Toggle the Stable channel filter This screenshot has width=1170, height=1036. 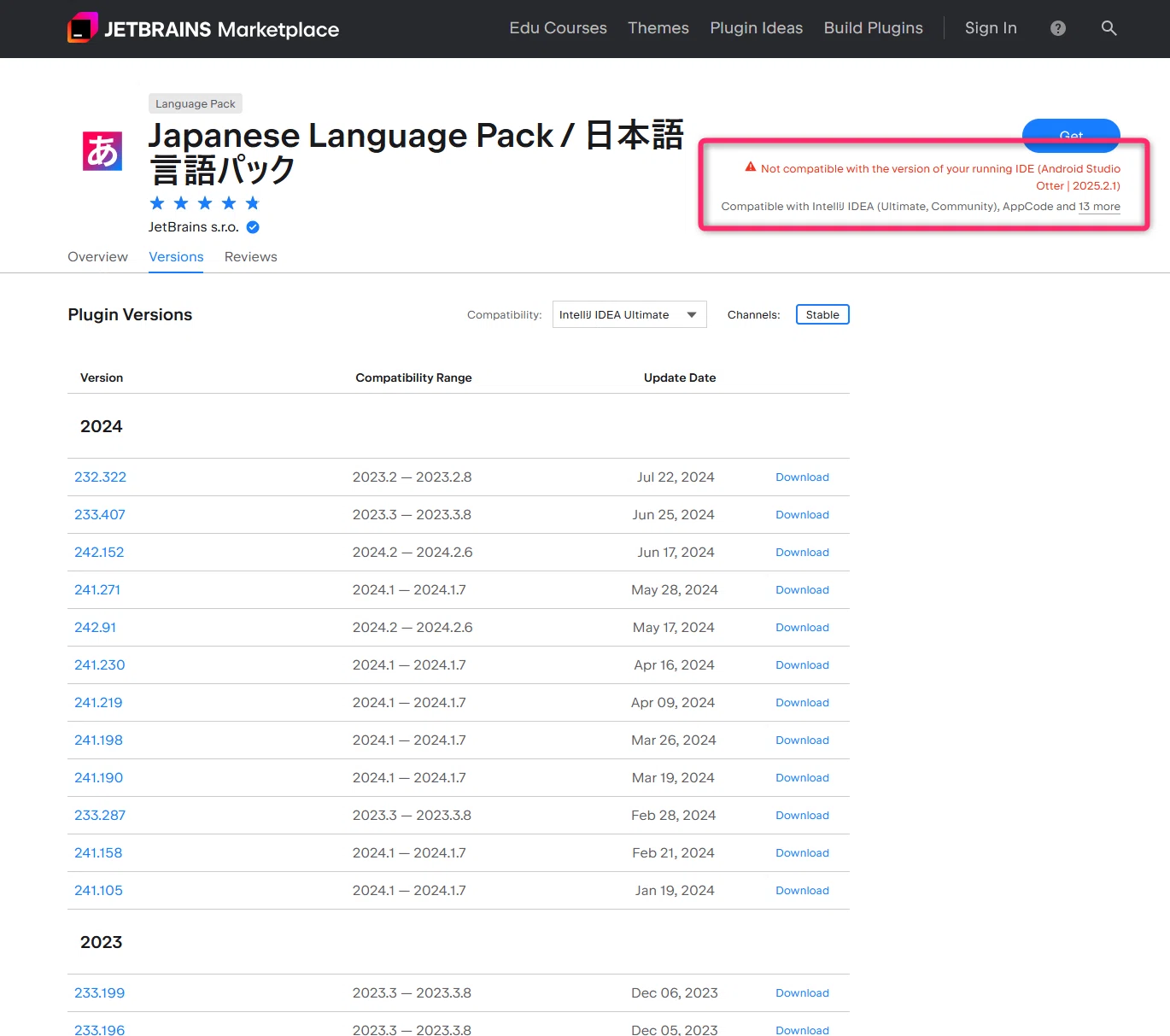[822, 315]
